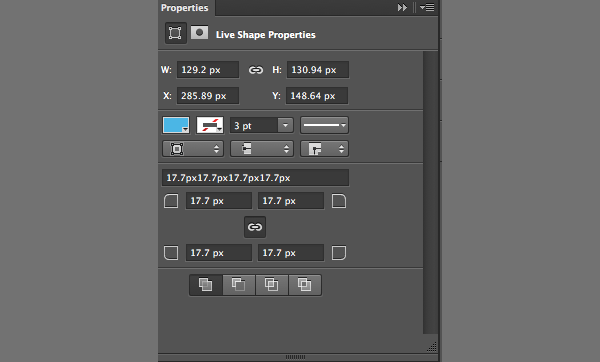Select Intersect Shape Areas path operation
This screenshot has height=362, width=600.
(272, 285)
